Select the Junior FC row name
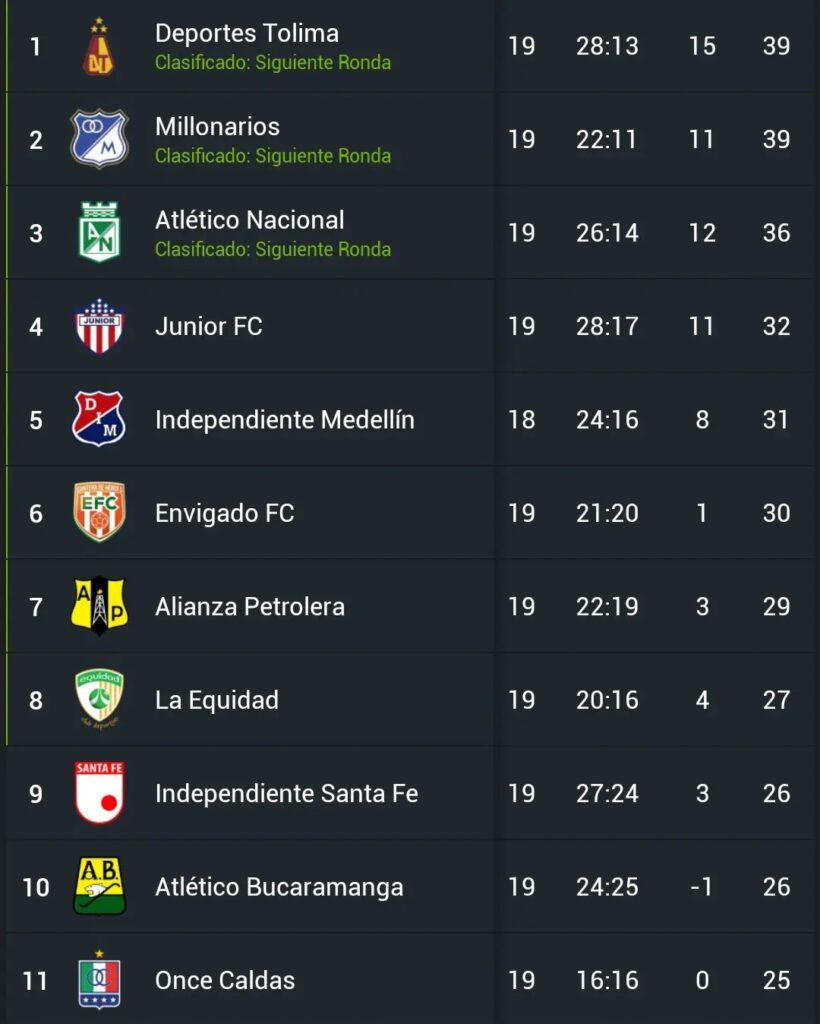 point(209,326)
